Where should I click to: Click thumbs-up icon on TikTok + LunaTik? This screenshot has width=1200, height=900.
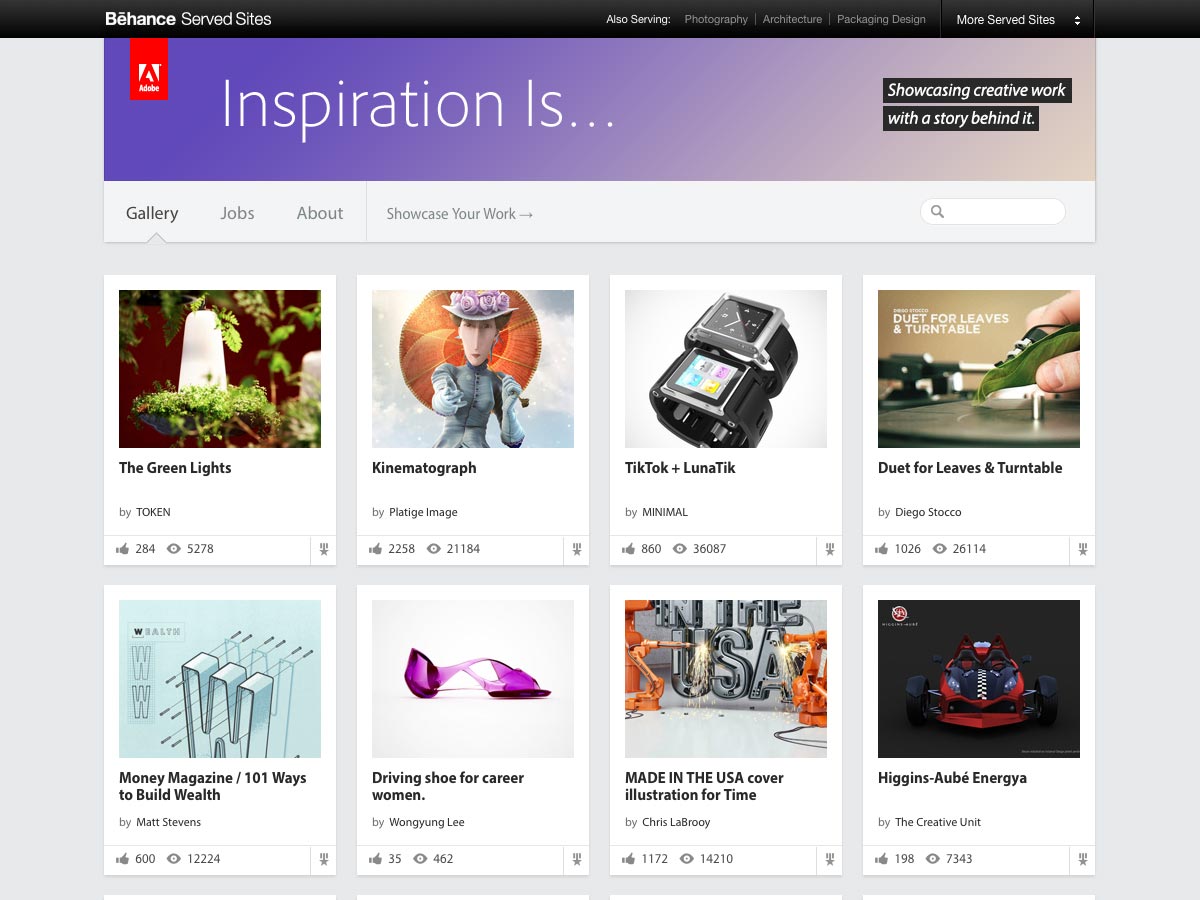pos(628,549)
